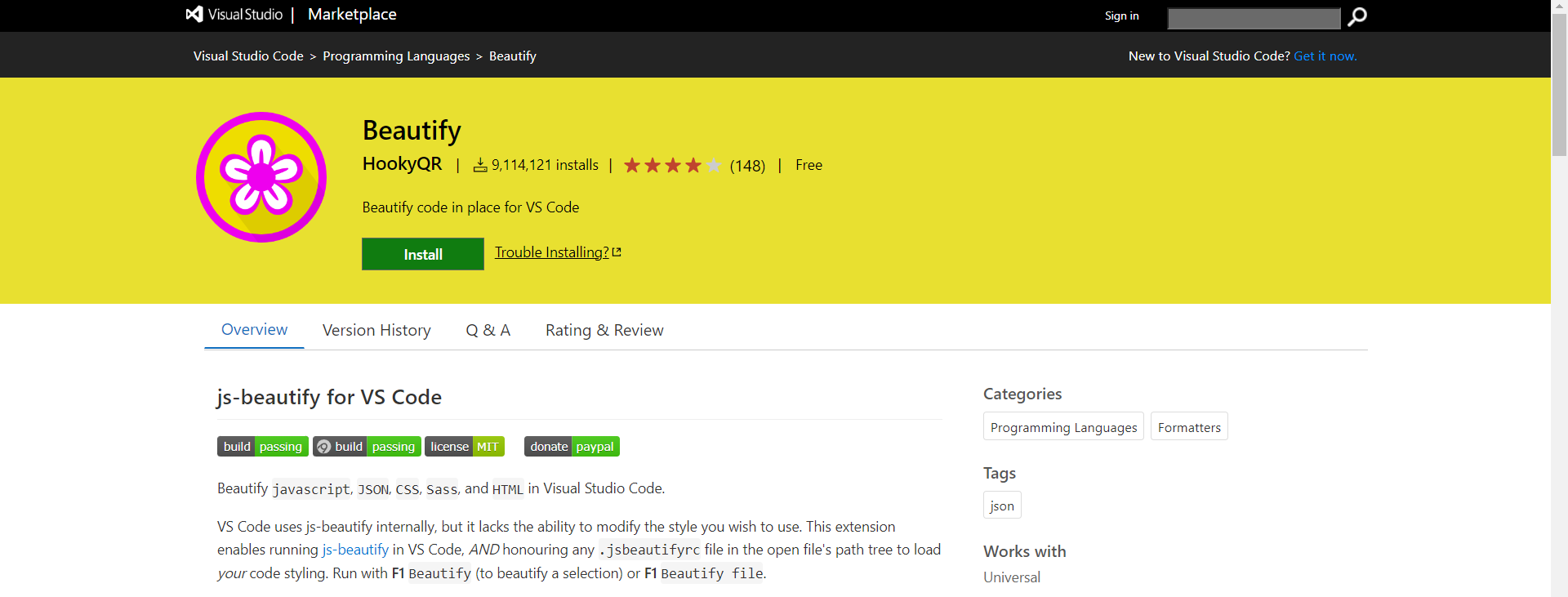Viewport: 1568px width, 597px height.
Task: Switch to the Version History tab
Action: [376, 330]
